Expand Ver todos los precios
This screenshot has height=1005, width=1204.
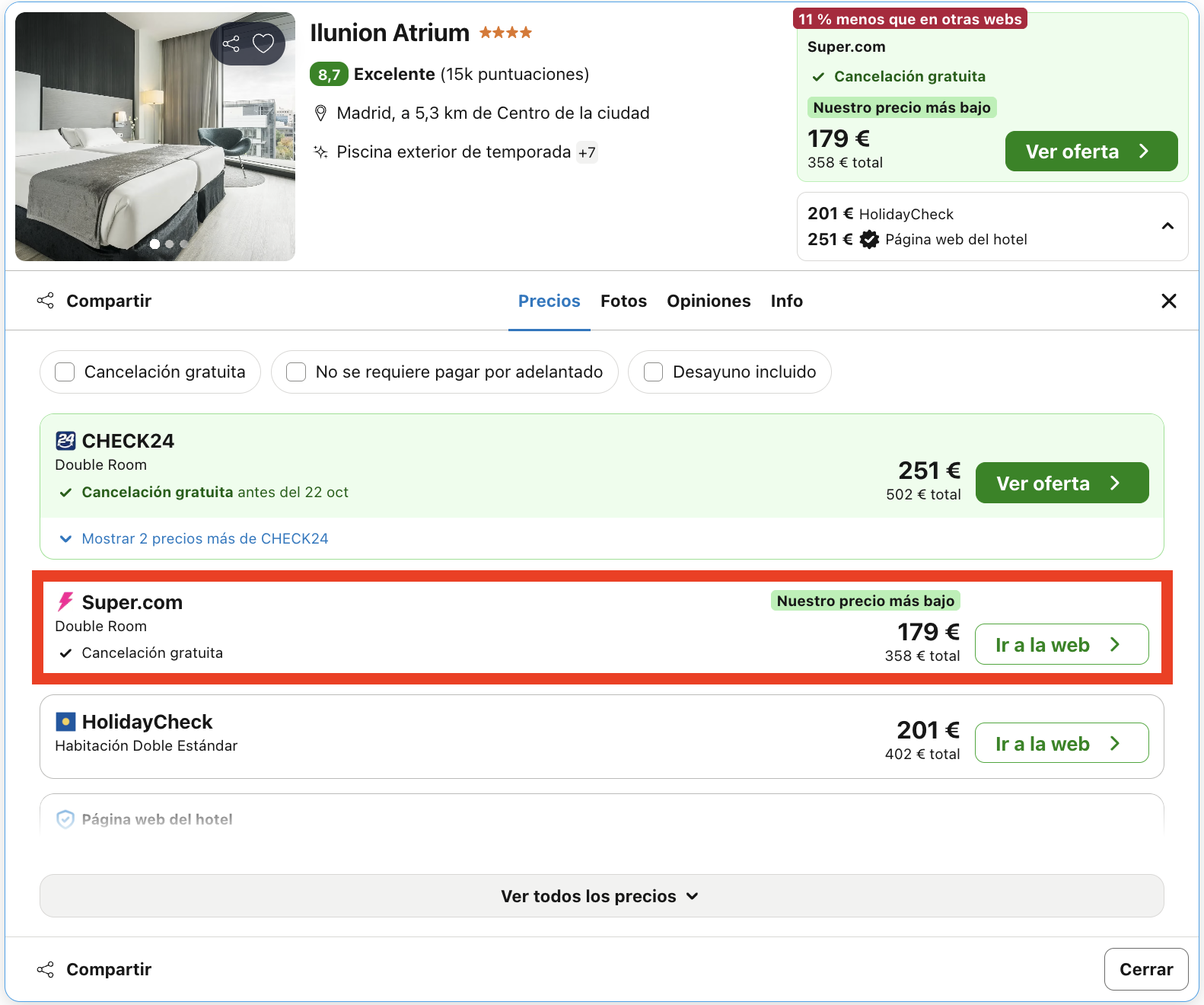point(601,896)
